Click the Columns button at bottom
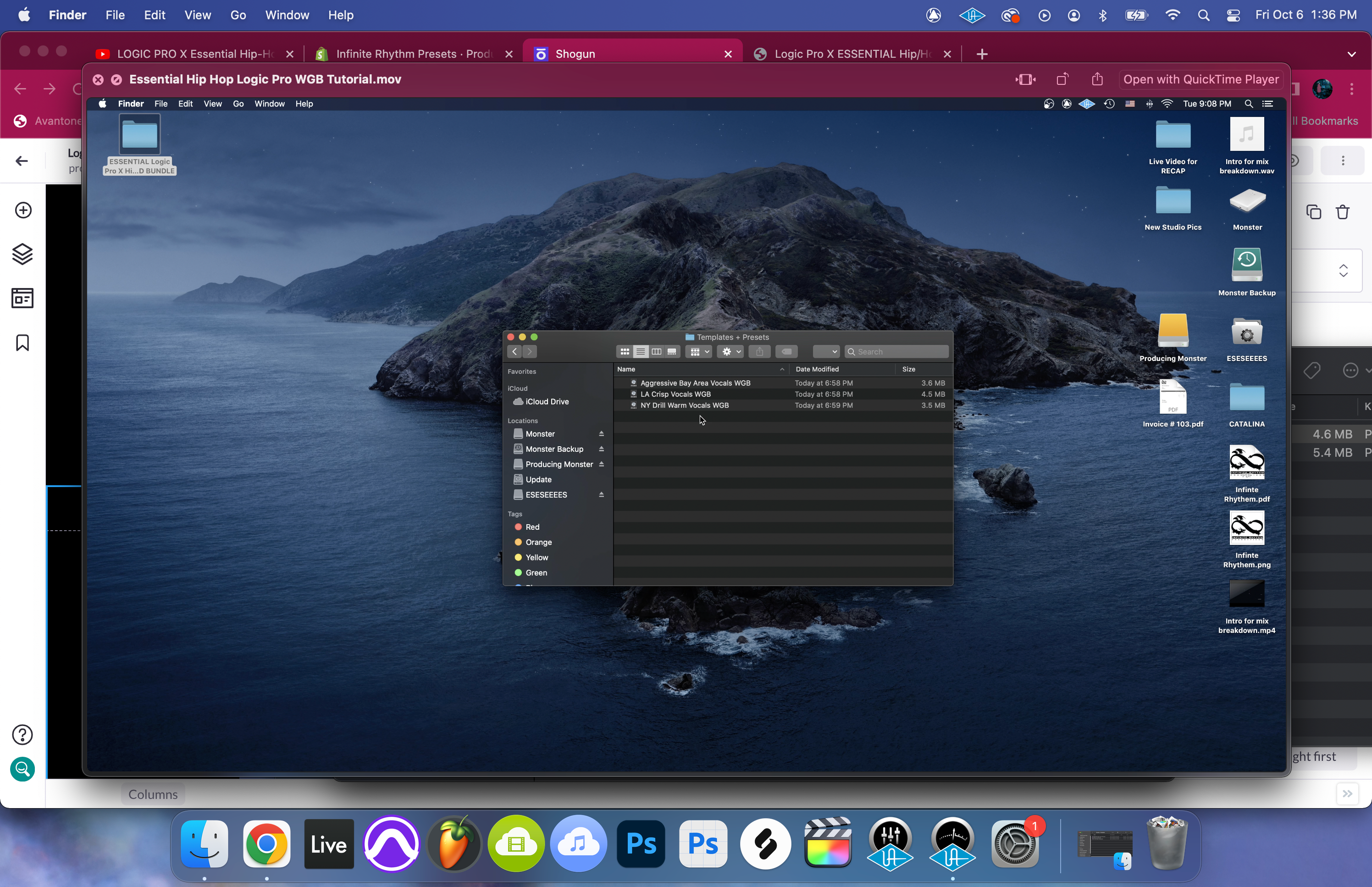The width and height of the screenshot is (1372, 887). [x=153, y=794]
